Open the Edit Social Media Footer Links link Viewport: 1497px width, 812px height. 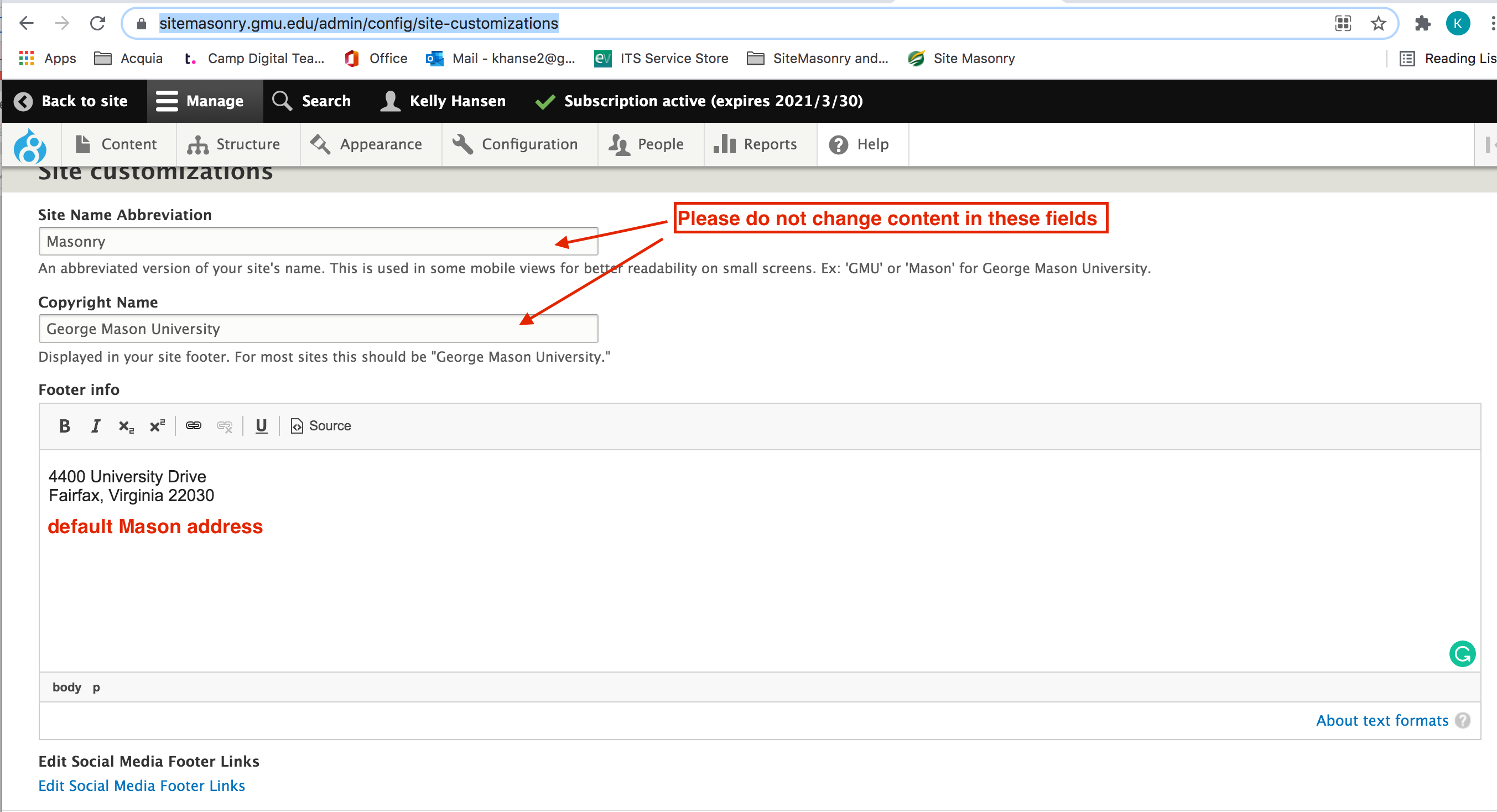click(141, 785)
